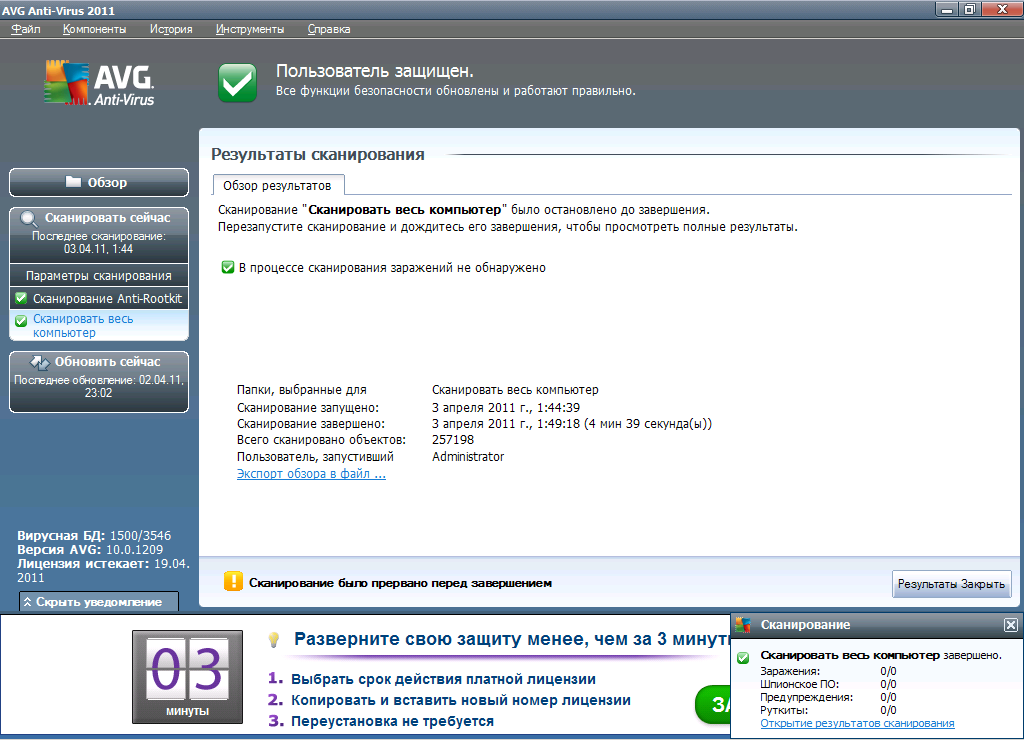Open the Файл menu
1024x741 pixels.
coord(26,29)
